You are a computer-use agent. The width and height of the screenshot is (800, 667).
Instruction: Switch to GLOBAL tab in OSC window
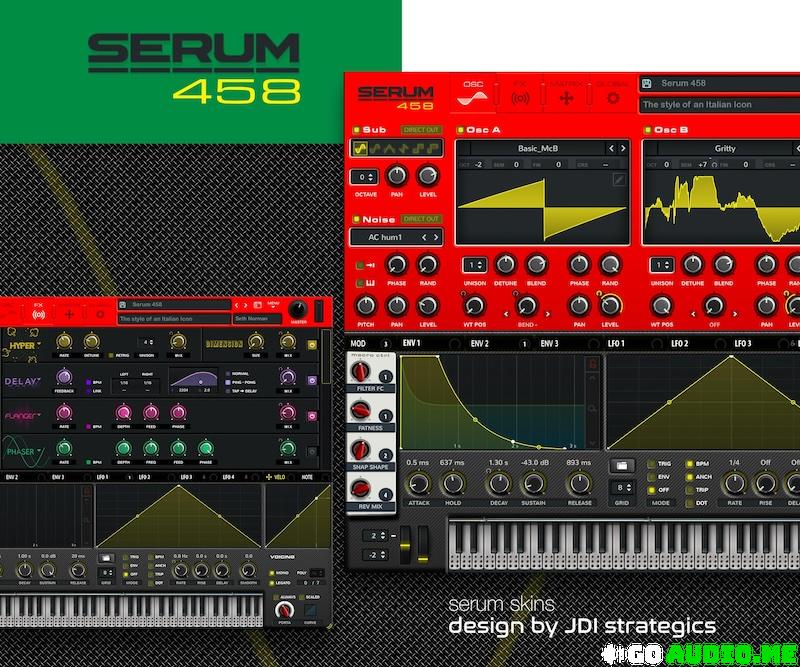tap(612, 92)
